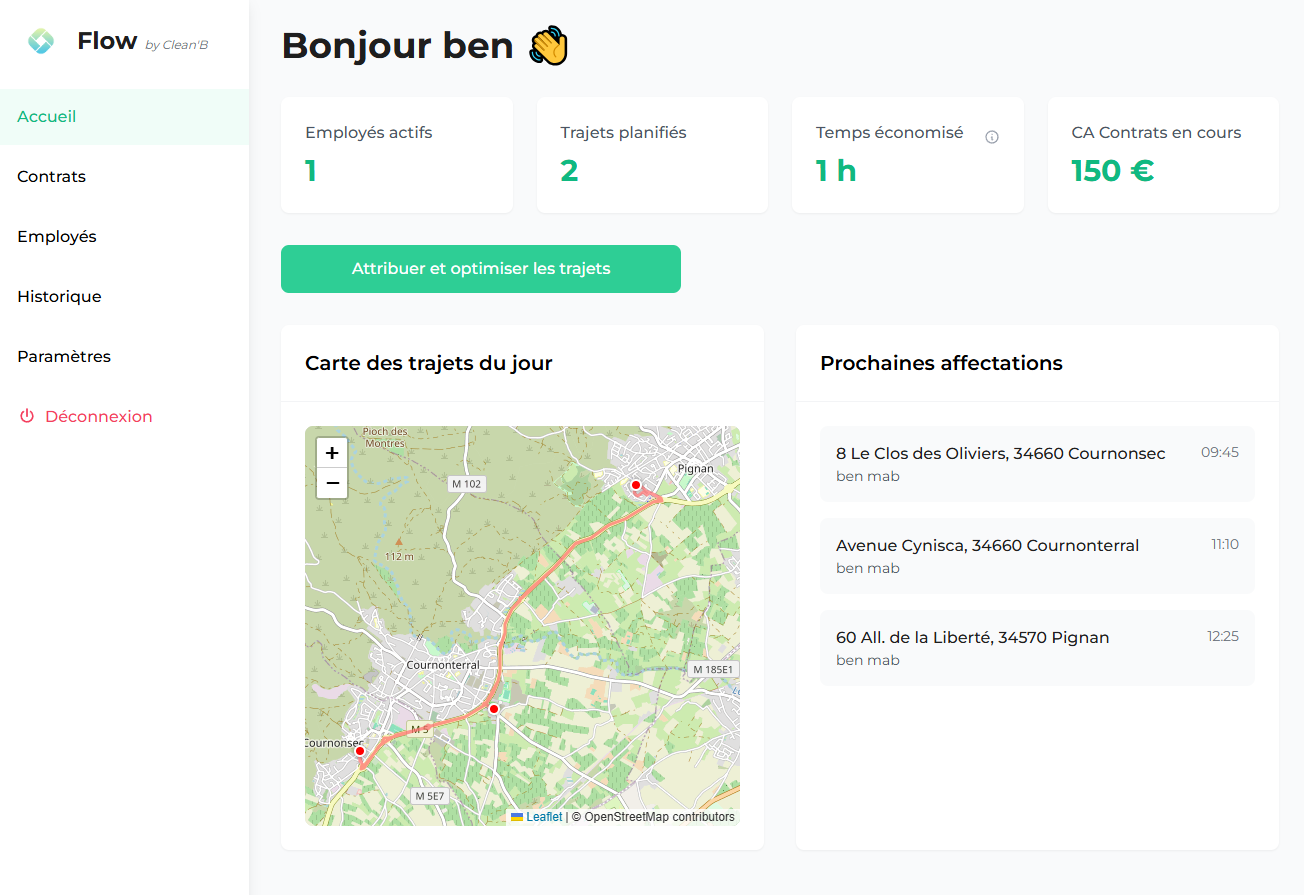This screenshot has width=1304, height=895.
Task: Click the red marker near Cournonsec on the map
Action: (x=359, y=750)
